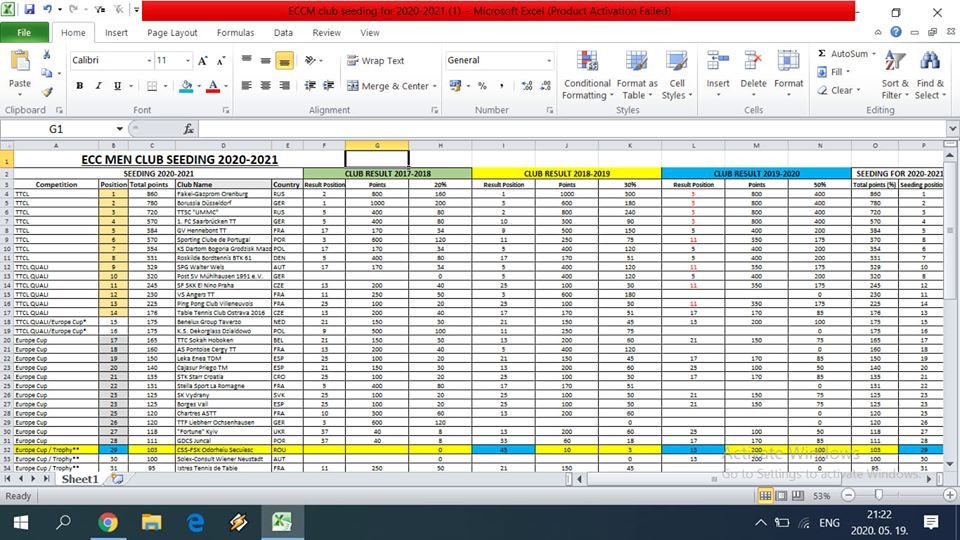Switch to Page Layout view icon
This screenshot has width=960, height=540.
pyautogui.click(x=782, y=496)
